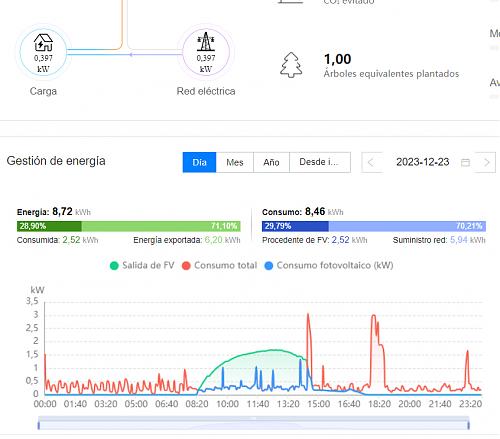The height and width of the screenshot is (439, 500).
Task: Click the 29,79% FV consumption bar
Action: [x=295, y=226]
